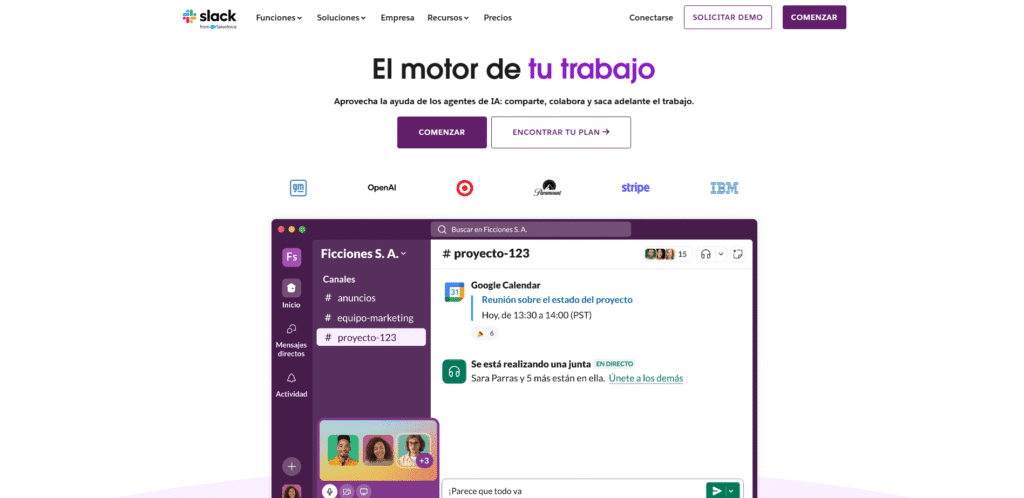Click the EN DIRECTO badge
The height and width of the screenshot is (498, 1024).
pos(615,364)
